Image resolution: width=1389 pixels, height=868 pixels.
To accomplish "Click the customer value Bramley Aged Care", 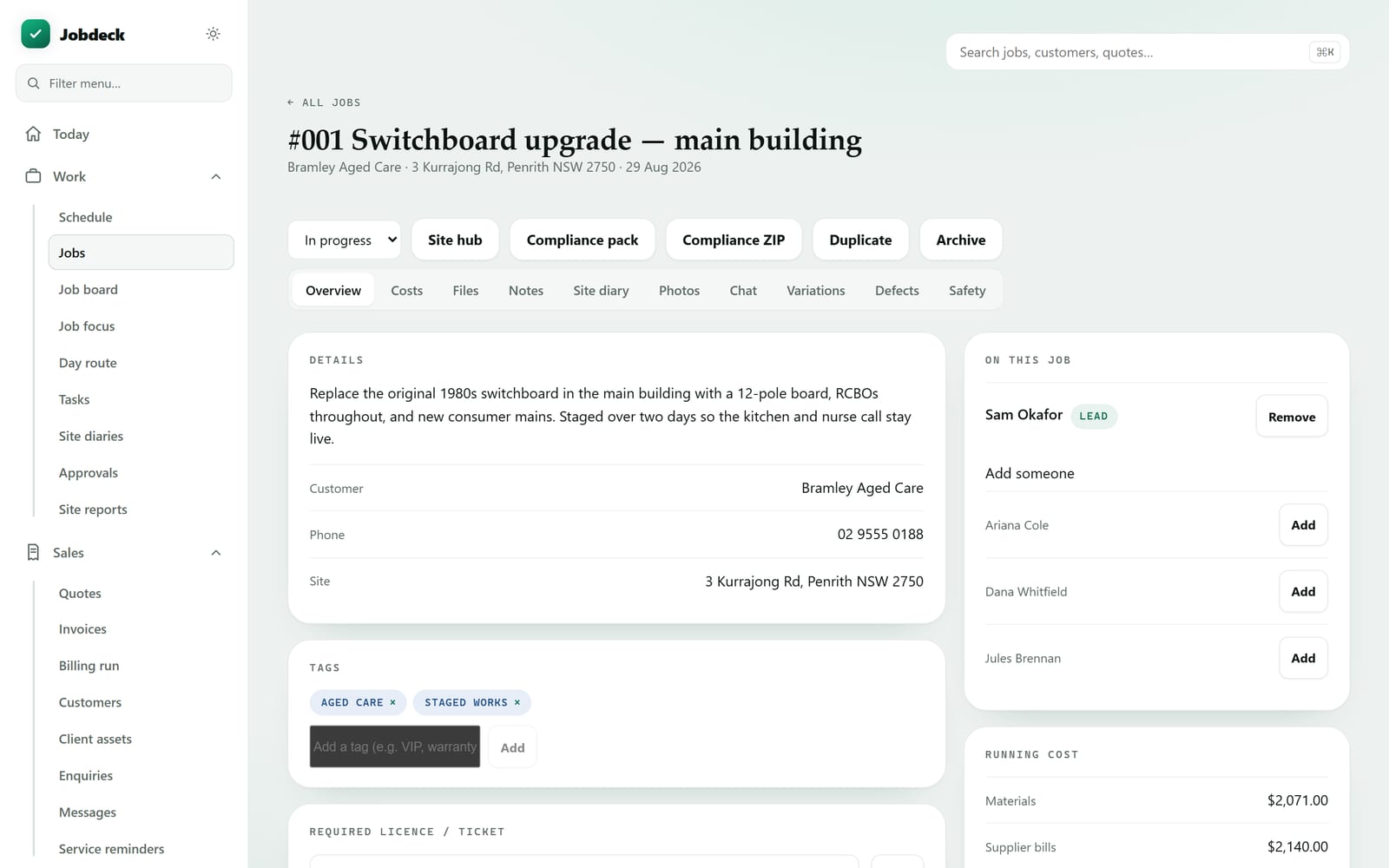I will tap(862, 488).
